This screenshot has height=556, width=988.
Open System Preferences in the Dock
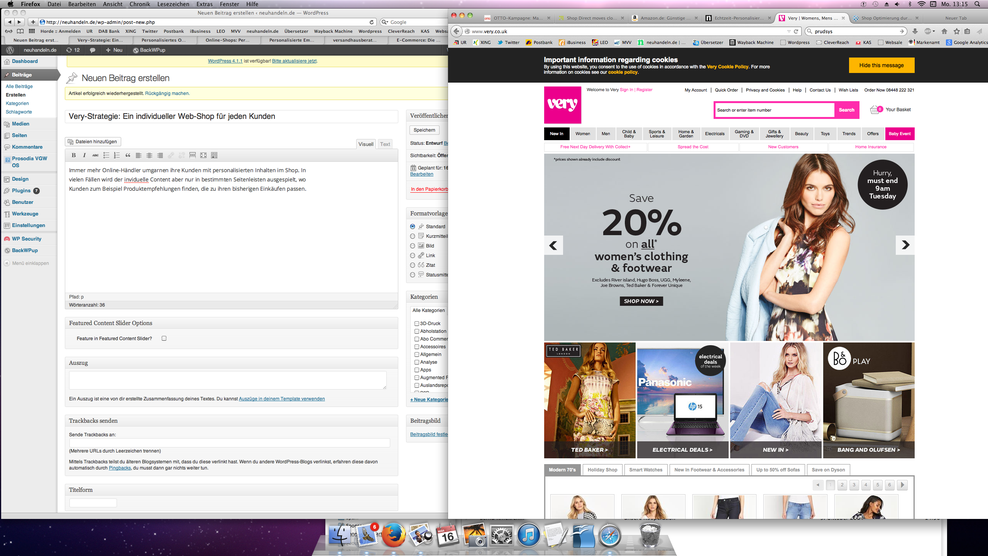coord(502,536)
